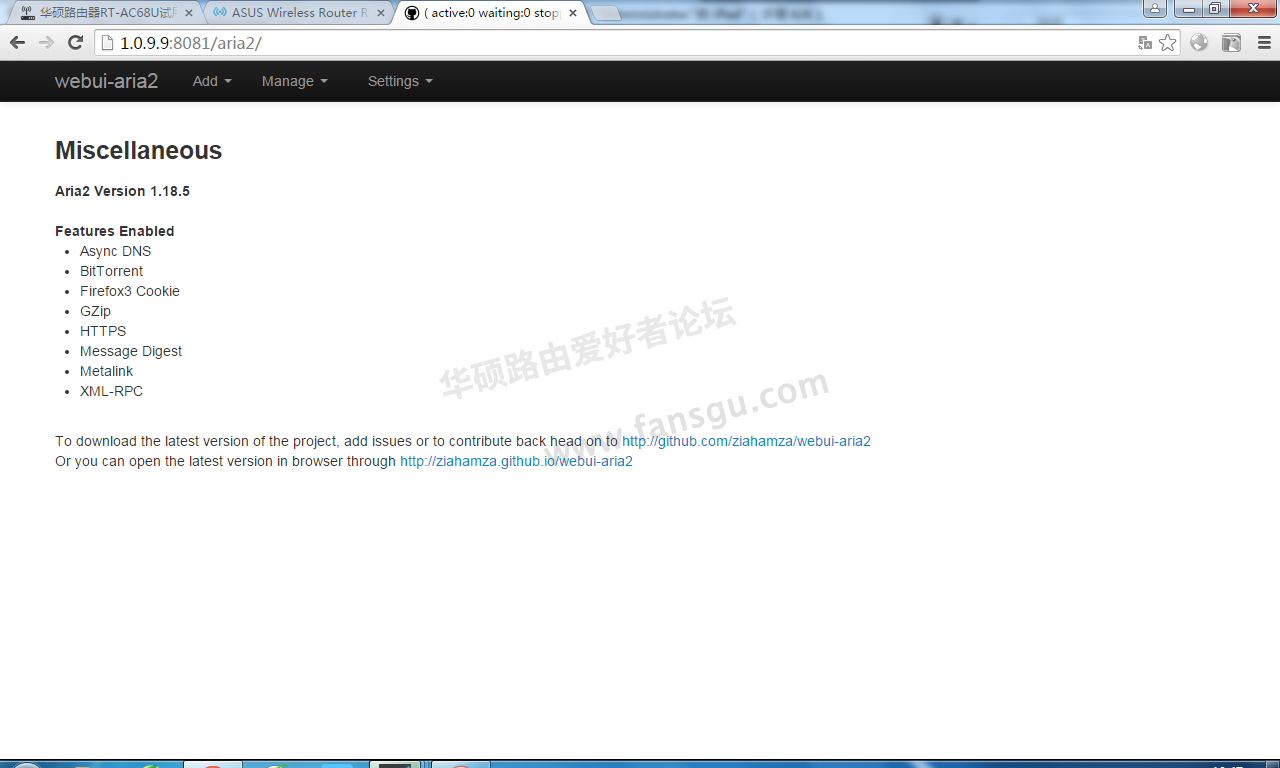Click the extension icon beside the Chrome menu
The width and height of the screenshot is (1280, 768).
1232,42
